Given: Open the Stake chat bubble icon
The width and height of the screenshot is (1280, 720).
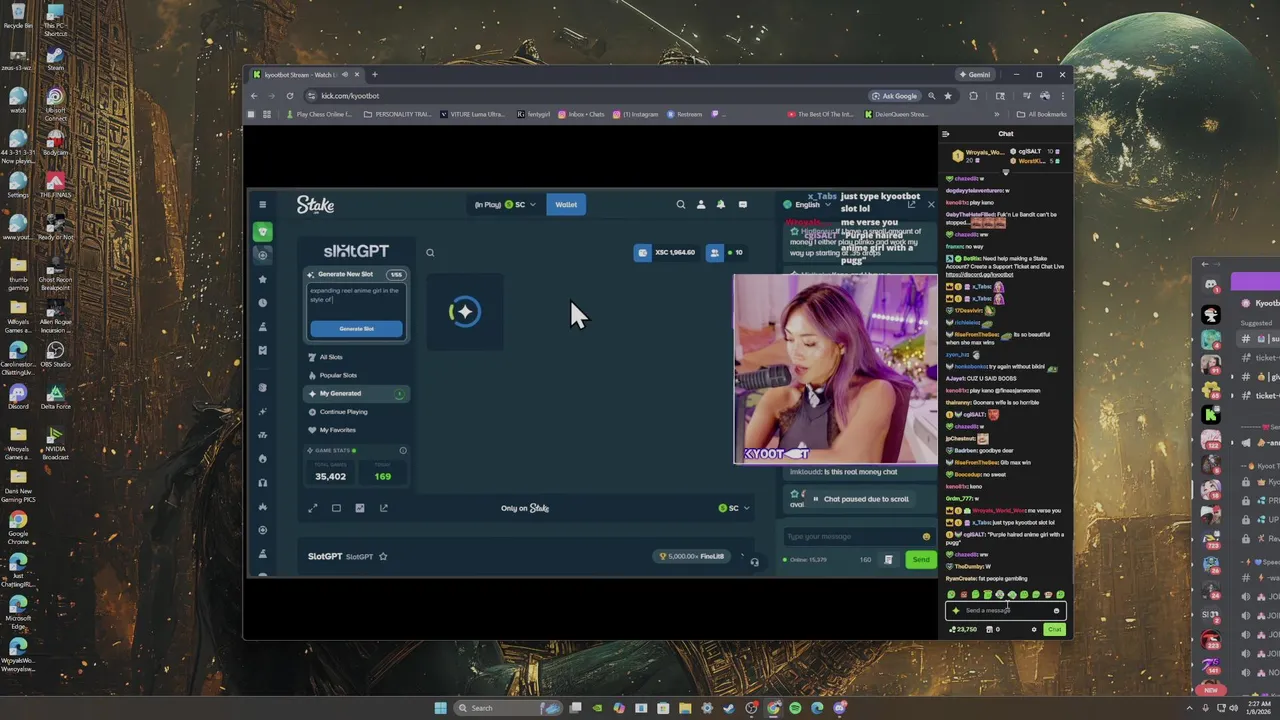Looking at the screenshot, I should [x=742, y=204].
